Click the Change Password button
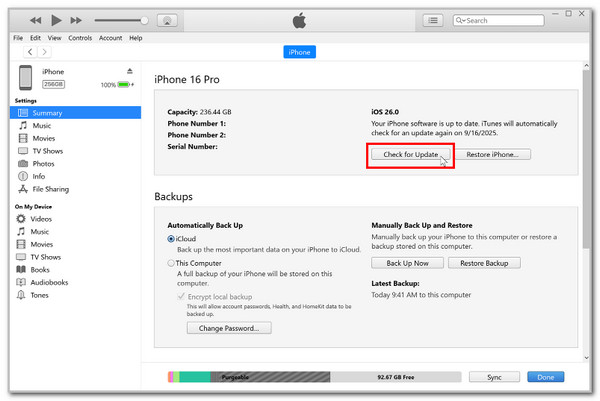Viewport: 600px width, 401px height. [x=229, y=328]
